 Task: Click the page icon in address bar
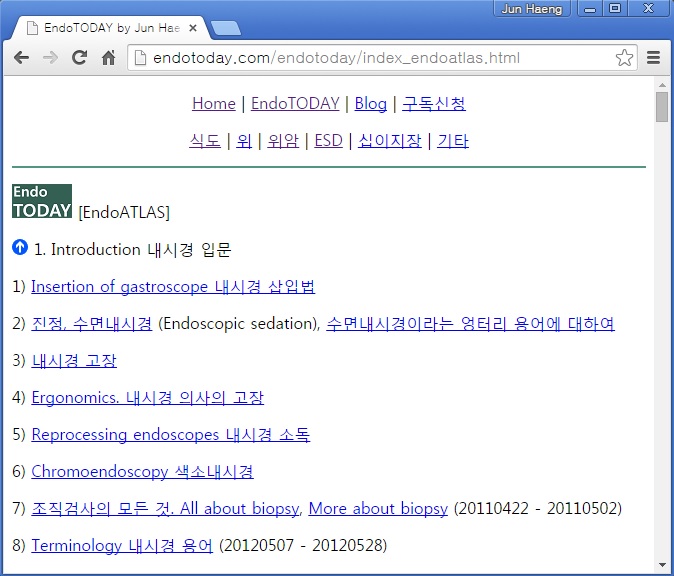tap(140, 58)
